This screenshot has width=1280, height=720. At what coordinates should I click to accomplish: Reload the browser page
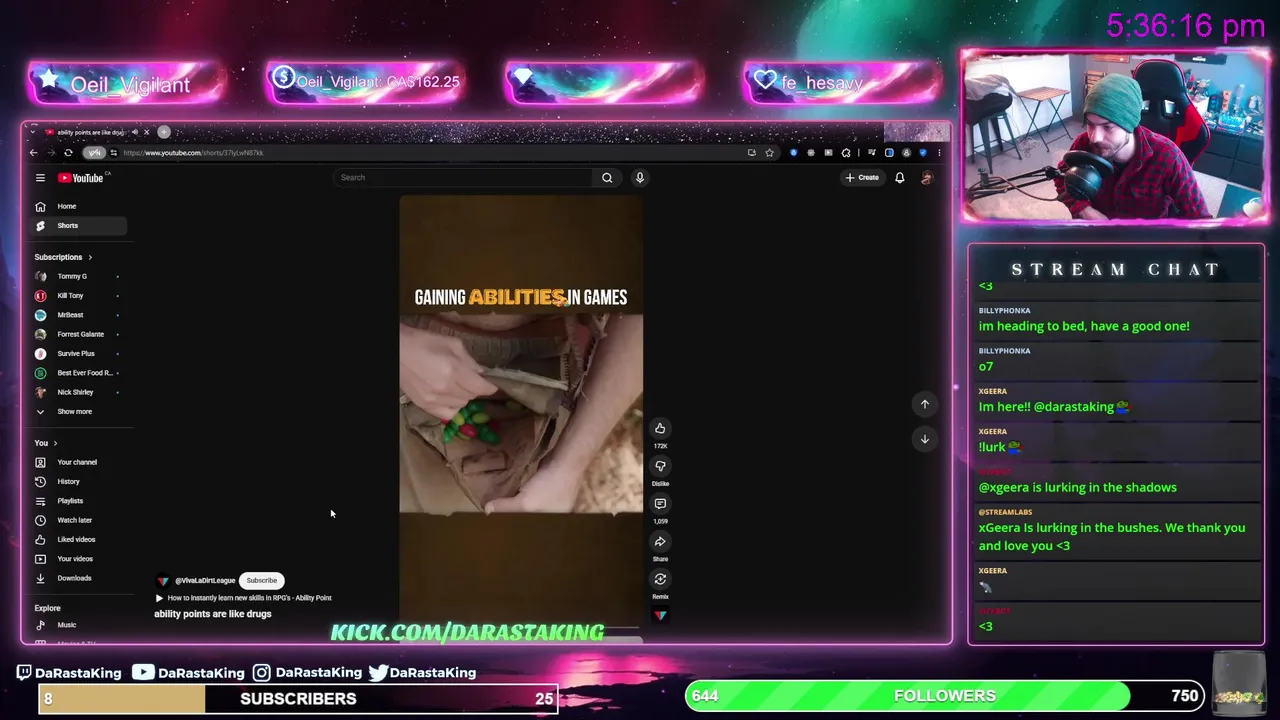pyautogui.click(x=68, y=153)
